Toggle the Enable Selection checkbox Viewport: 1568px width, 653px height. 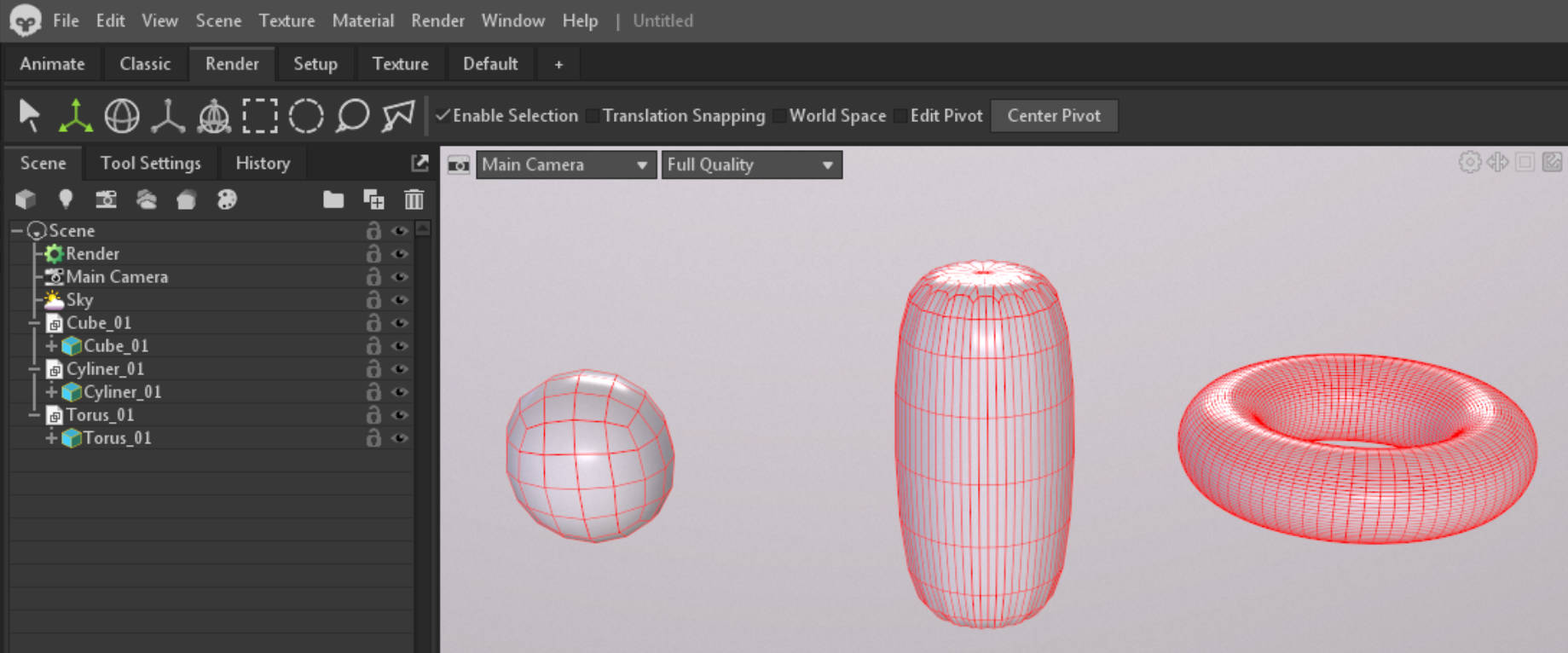point(443,115)
